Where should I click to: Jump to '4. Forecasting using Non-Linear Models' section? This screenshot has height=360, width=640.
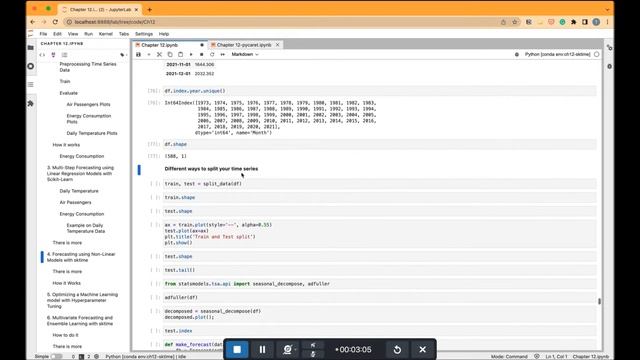(x=81, y=257)
